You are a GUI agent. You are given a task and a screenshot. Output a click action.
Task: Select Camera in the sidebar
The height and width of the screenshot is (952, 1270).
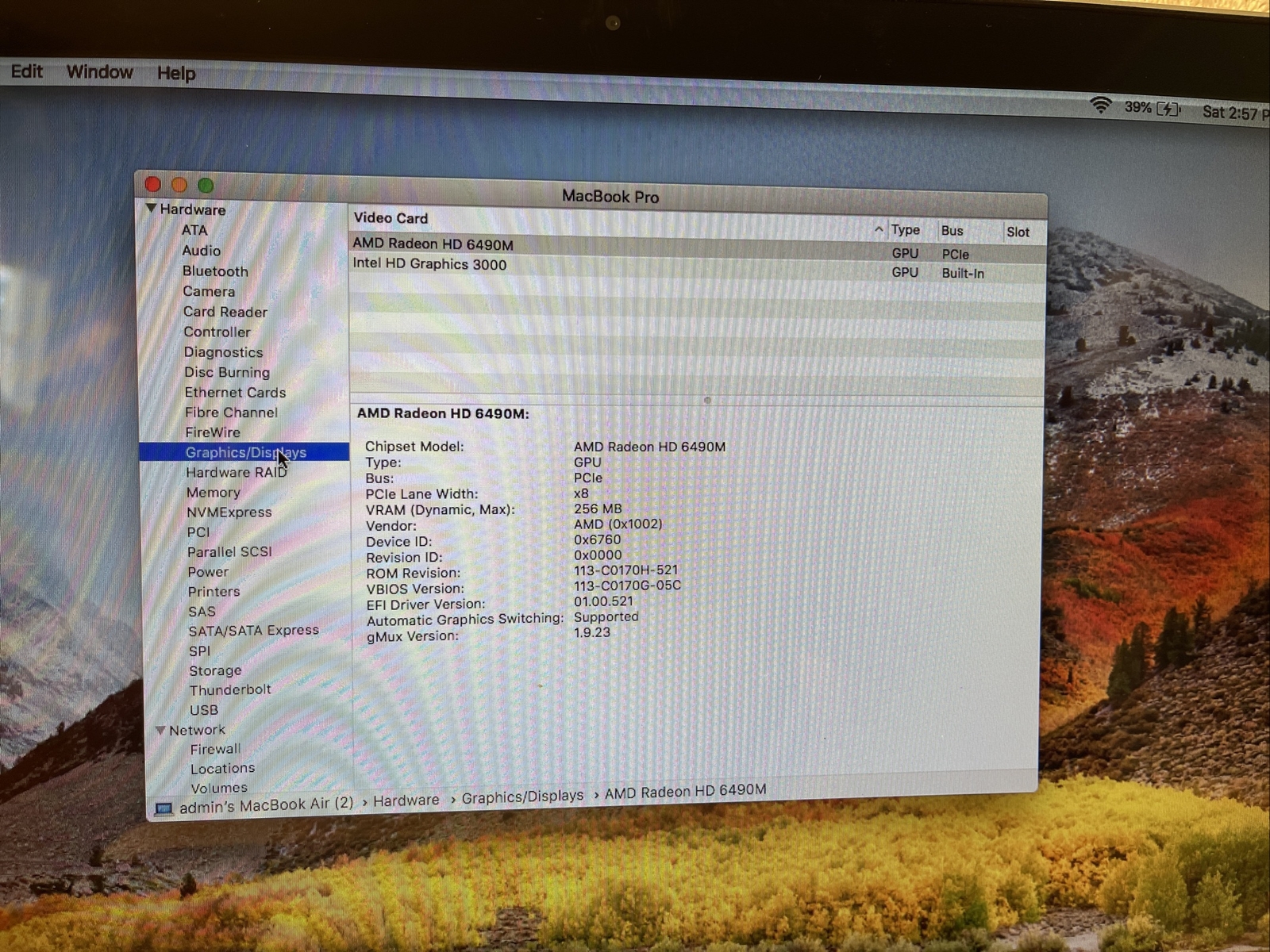point(209,291)
